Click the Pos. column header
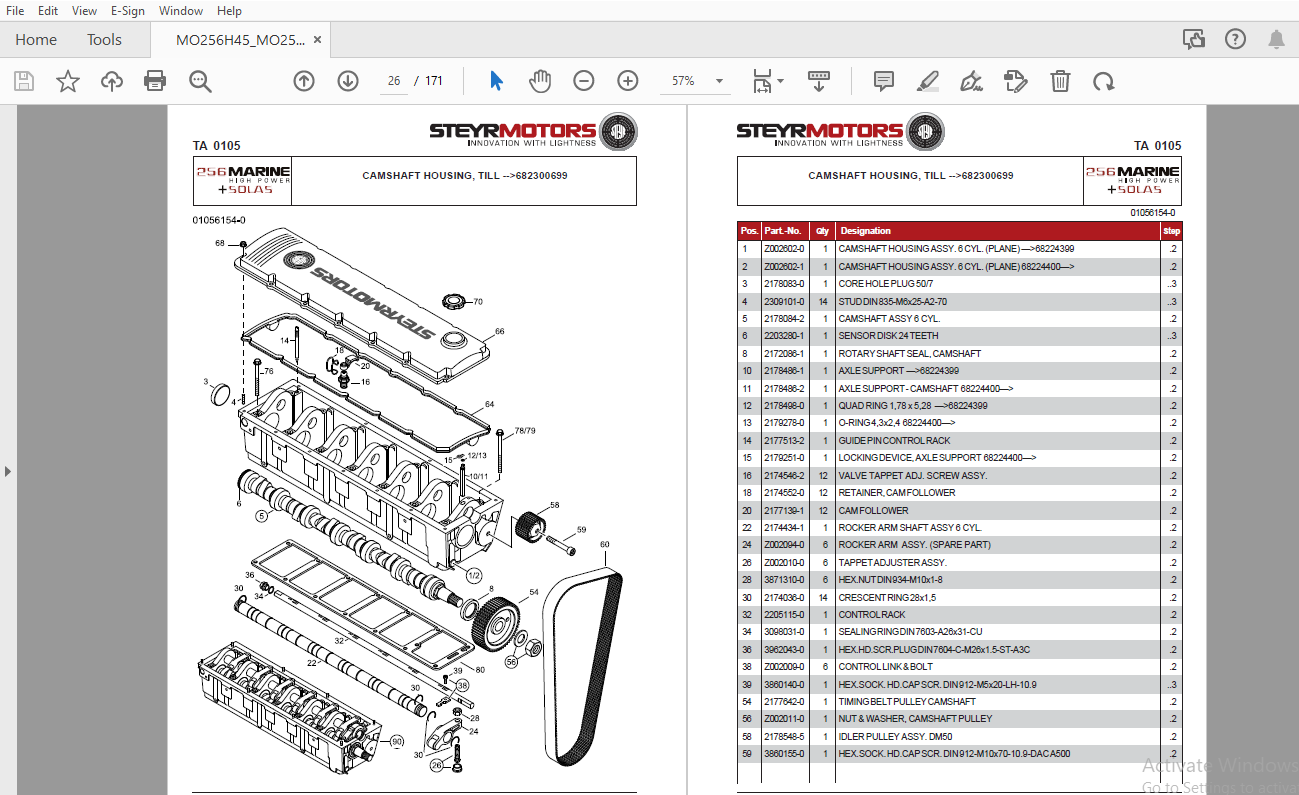This screenshot has width=1299, height=795. click(749, 231)
